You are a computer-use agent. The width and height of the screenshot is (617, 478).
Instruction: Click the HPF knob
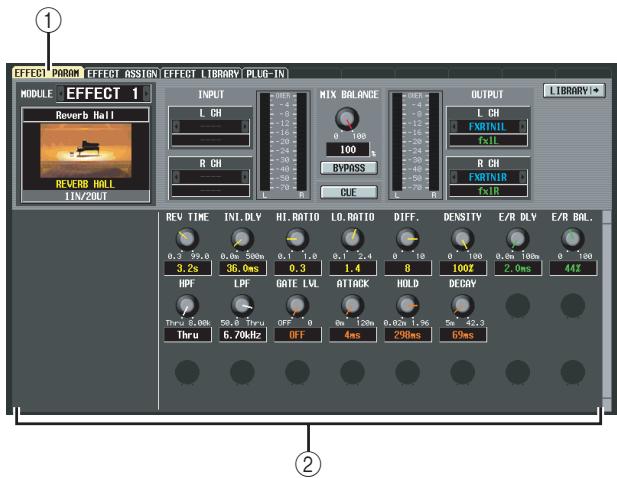tap(187, 305)
